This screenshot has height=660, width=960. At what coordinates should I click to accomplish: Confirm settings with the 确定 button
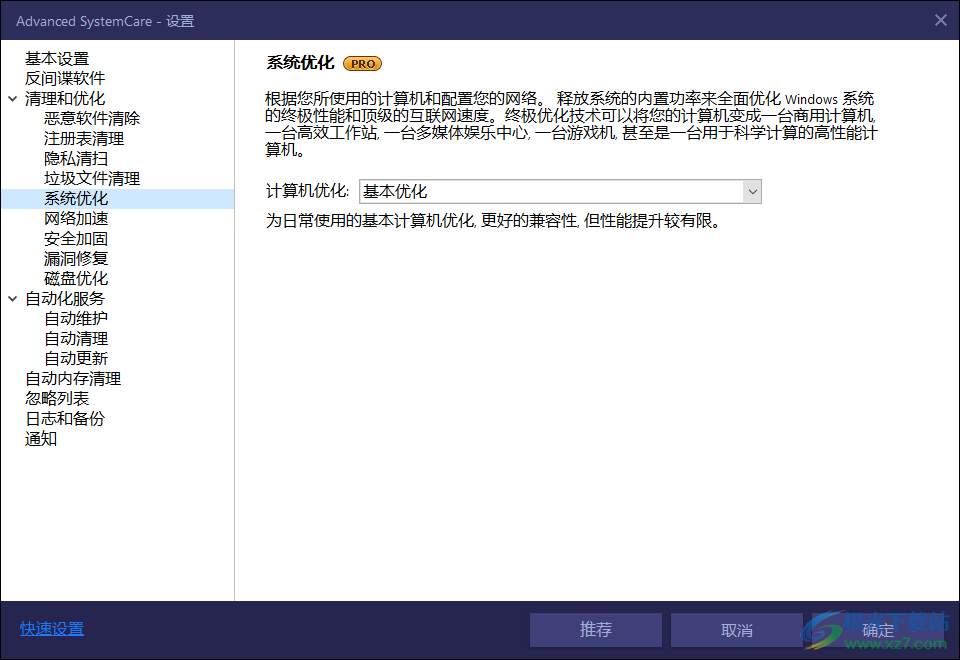(x=877, y=630)
